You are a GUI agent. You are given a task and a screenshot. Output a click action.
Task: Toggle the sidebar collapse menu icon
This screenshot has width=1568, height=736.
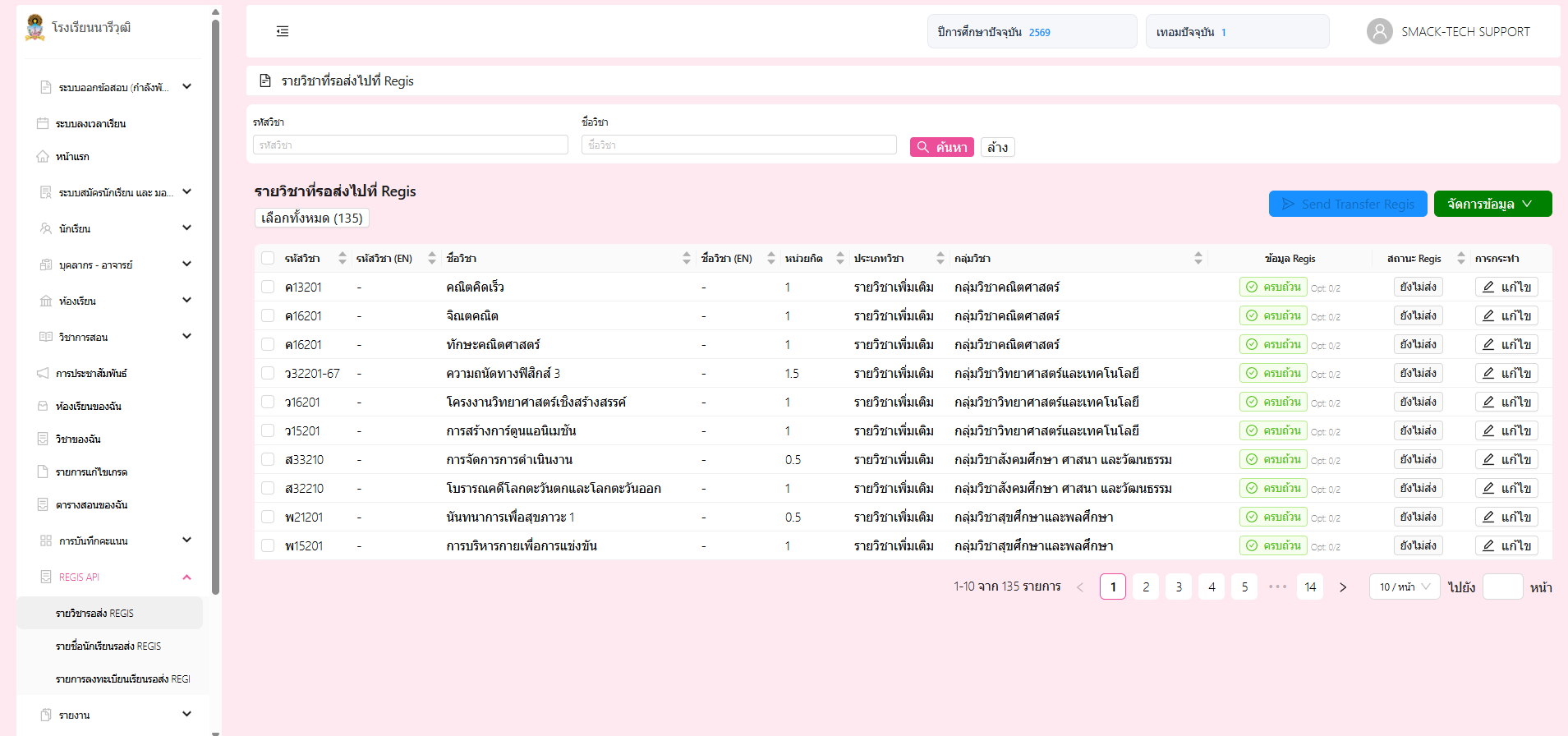(283, 31)
